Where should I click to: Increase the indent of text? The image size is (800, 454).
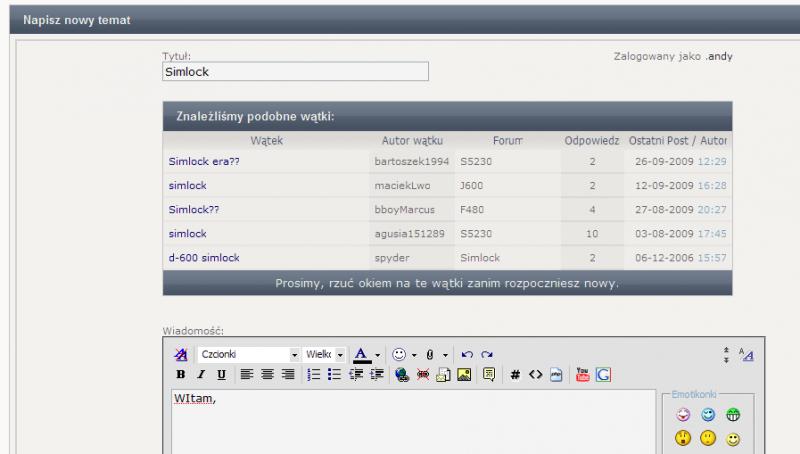[377, 374]
